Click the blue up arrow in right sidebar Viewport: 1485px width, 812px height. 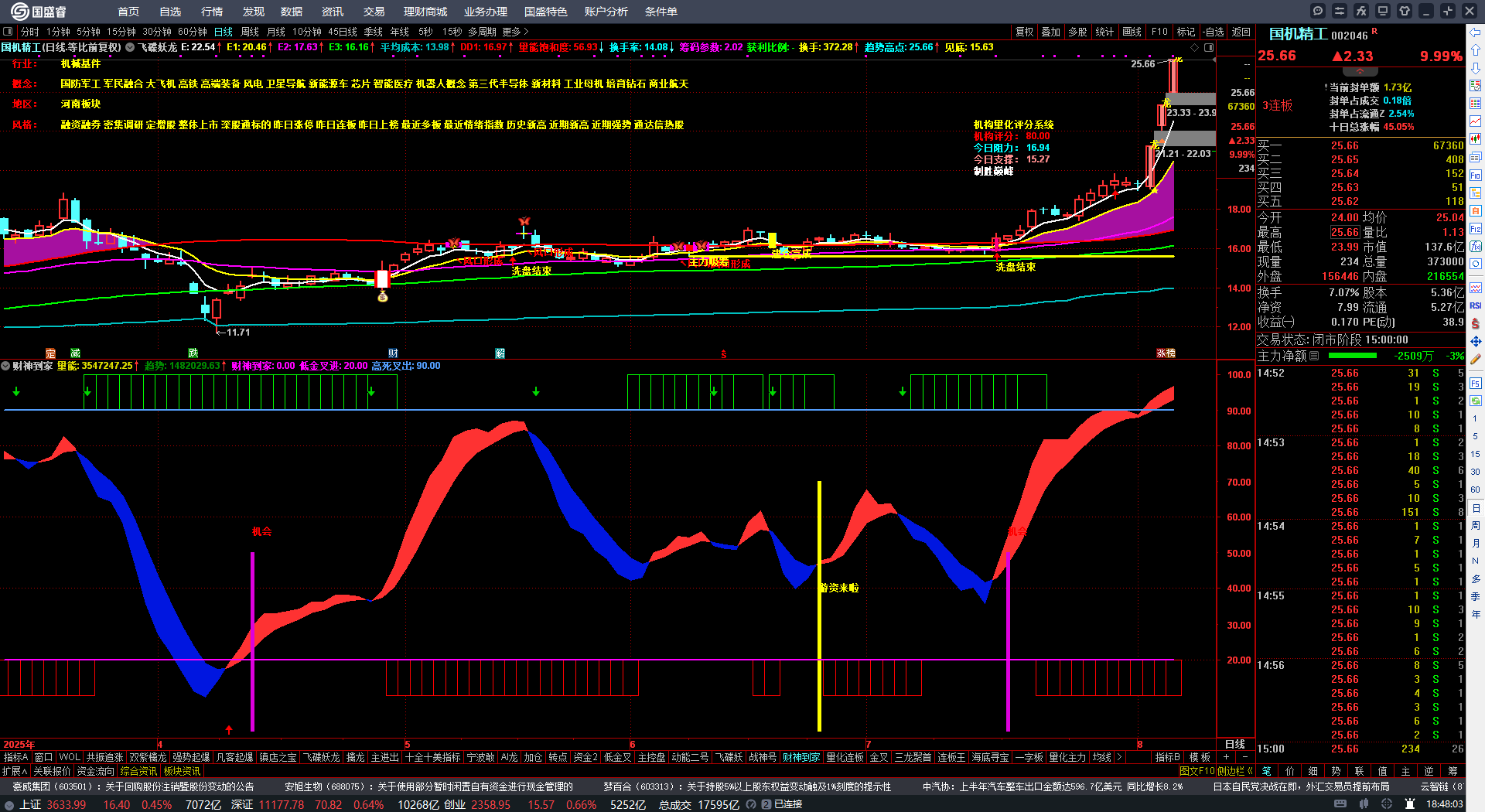pos(1476,49)
